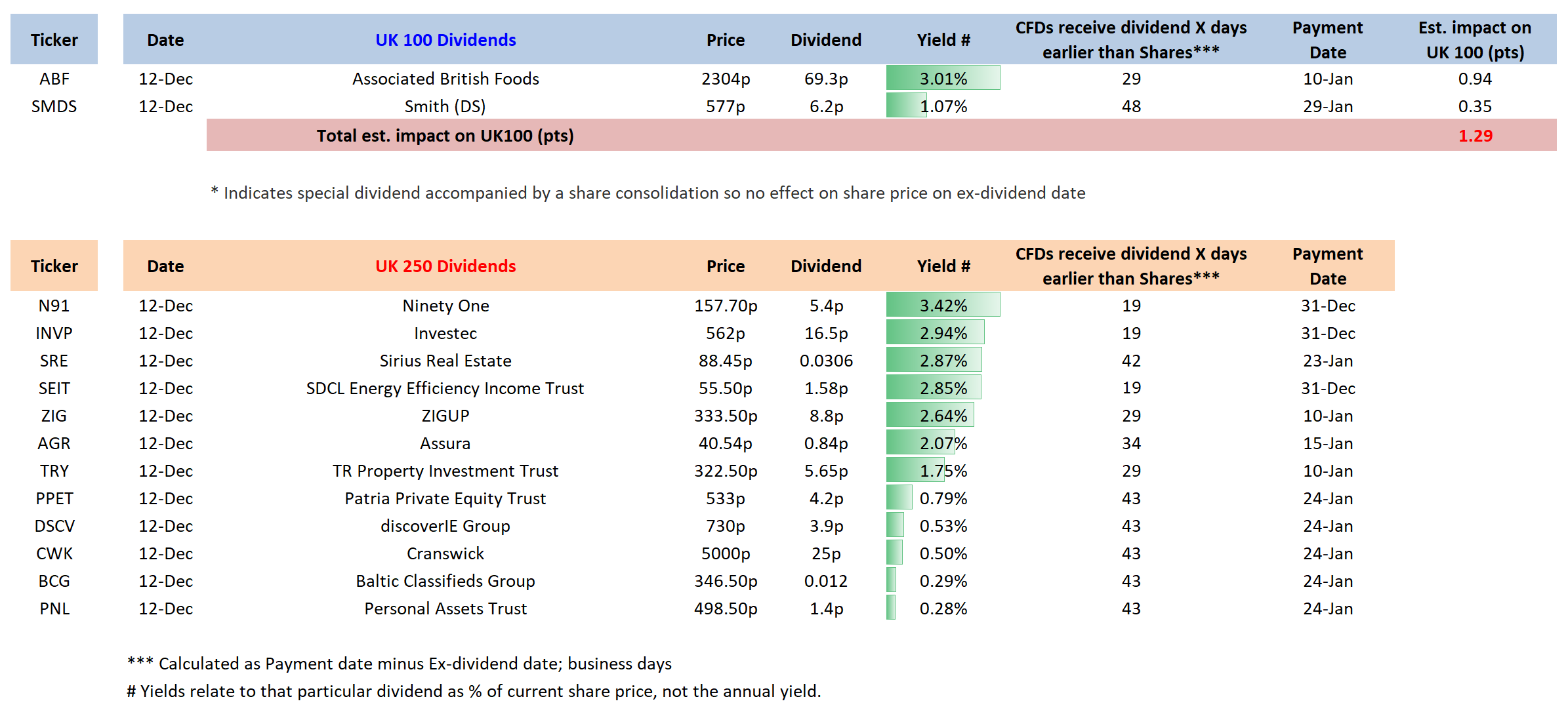Image resolution: width=1568 pixels, height=716 pixels.
Task: Click the 157.70p price cell
Action: coord(726,306)
